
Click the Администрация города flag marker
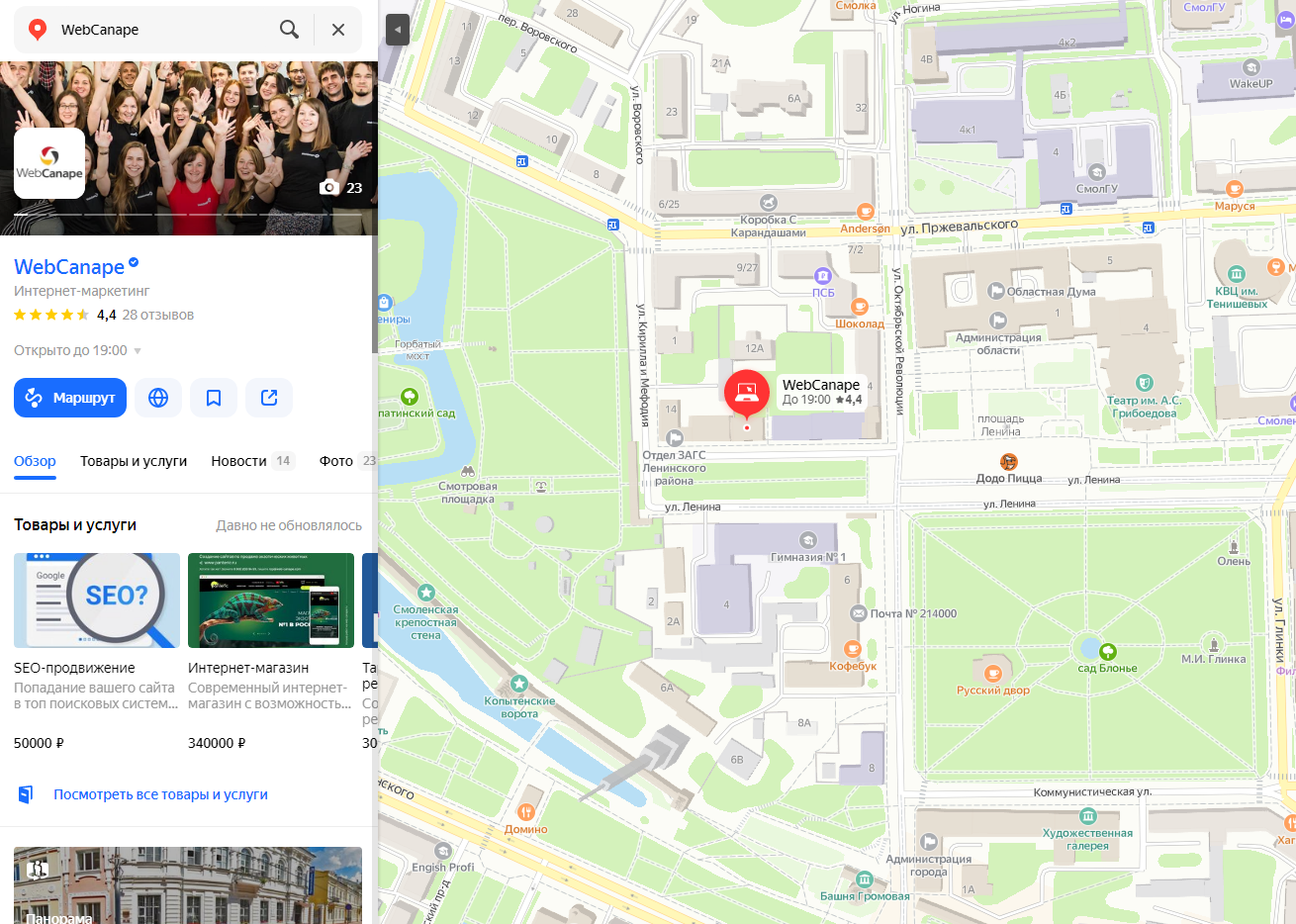[x=929, y=842]
